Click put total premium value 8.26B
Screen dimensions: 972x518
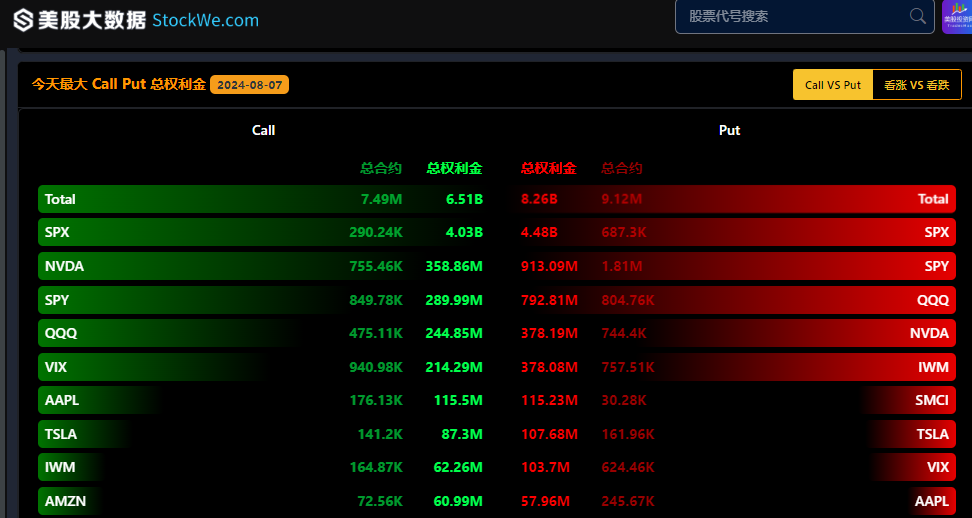(x=539, y=199)
